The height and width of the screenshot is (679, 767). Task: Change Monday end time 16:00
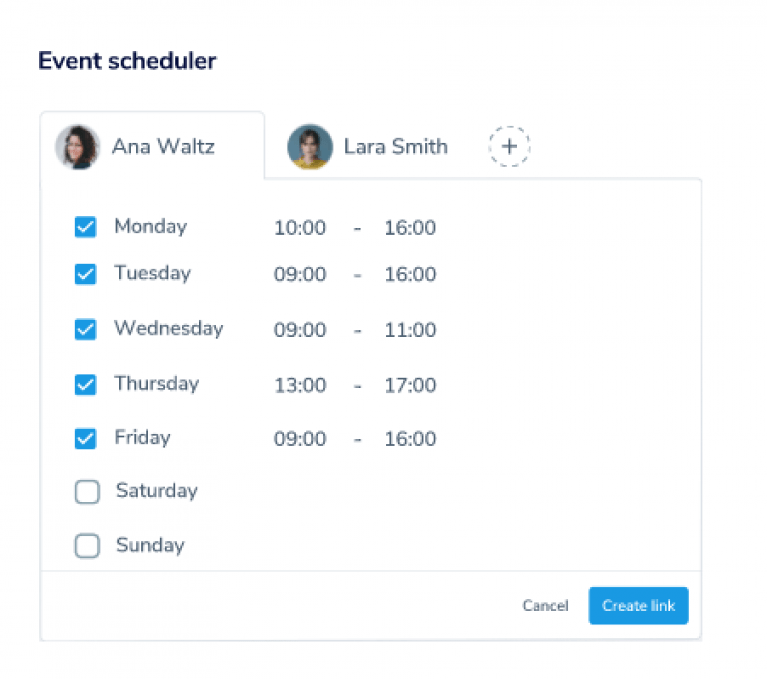click(410, 228)
